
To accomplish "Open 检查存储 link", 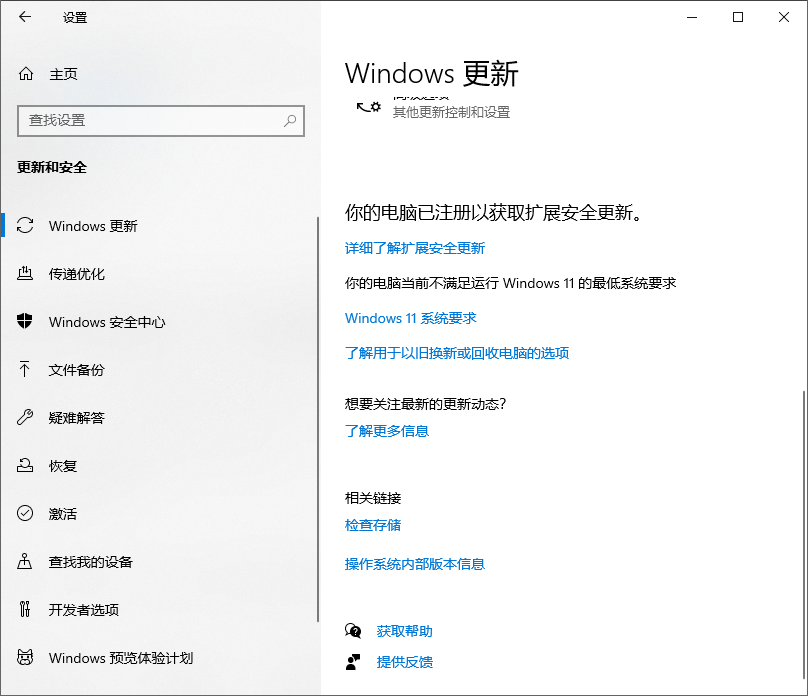I will pyautogui.click(x=373, y=525).
